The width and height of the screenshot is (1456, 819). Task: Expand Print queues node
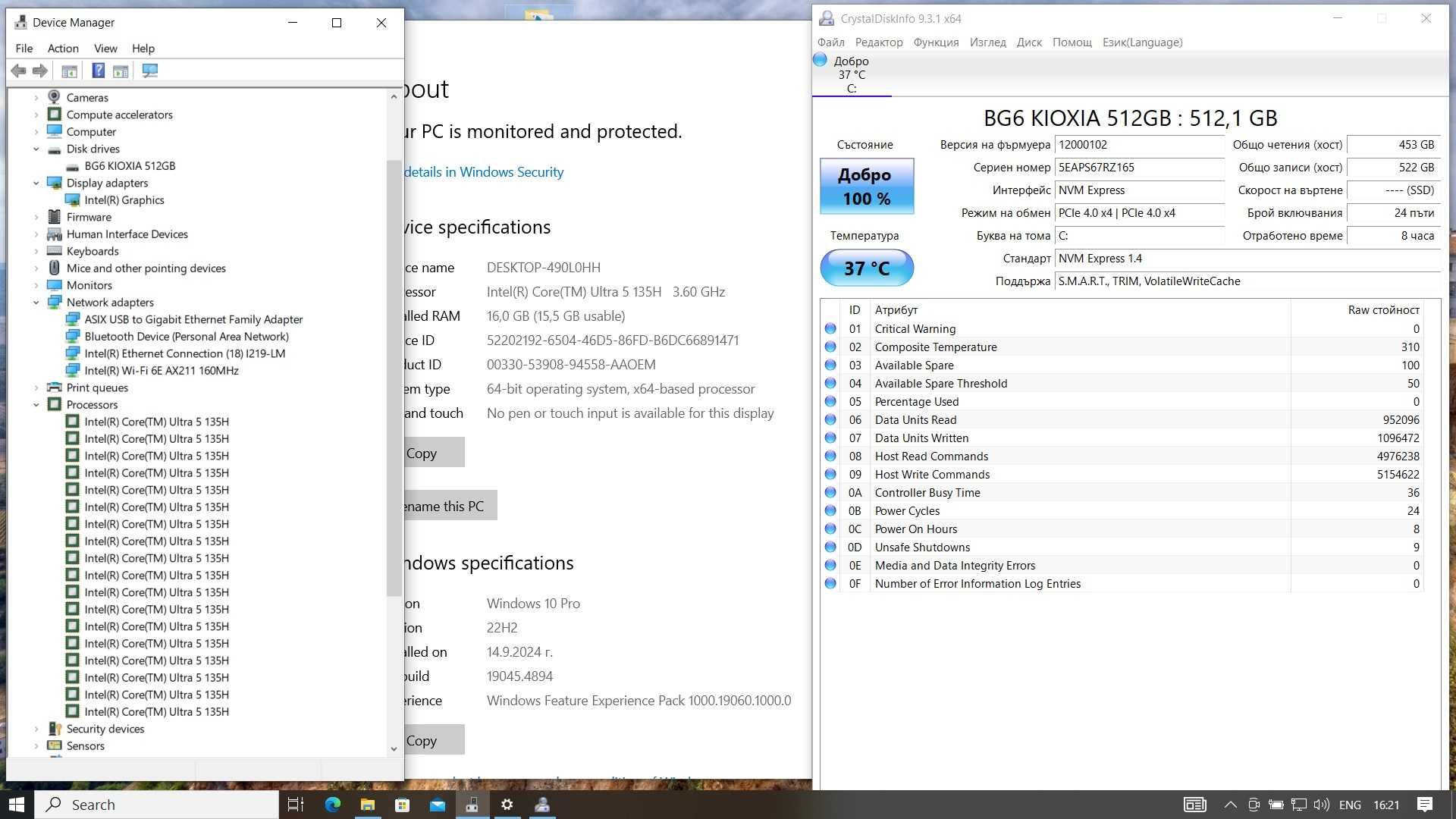pyautogui.click(x=36, y=388)
